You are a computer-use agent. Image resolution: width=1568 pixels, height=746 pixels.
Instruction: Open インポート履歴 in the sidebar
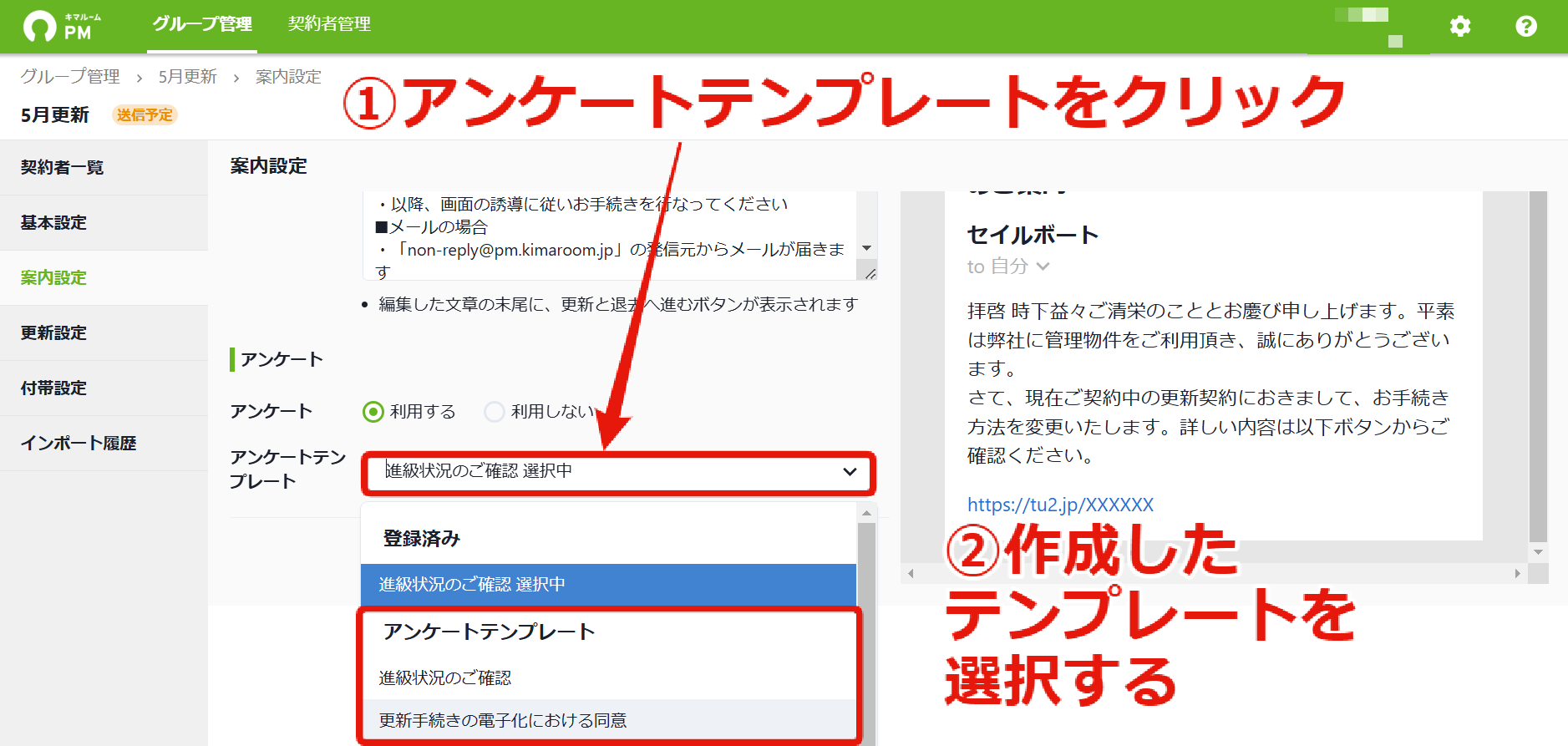tap(104, 443)
